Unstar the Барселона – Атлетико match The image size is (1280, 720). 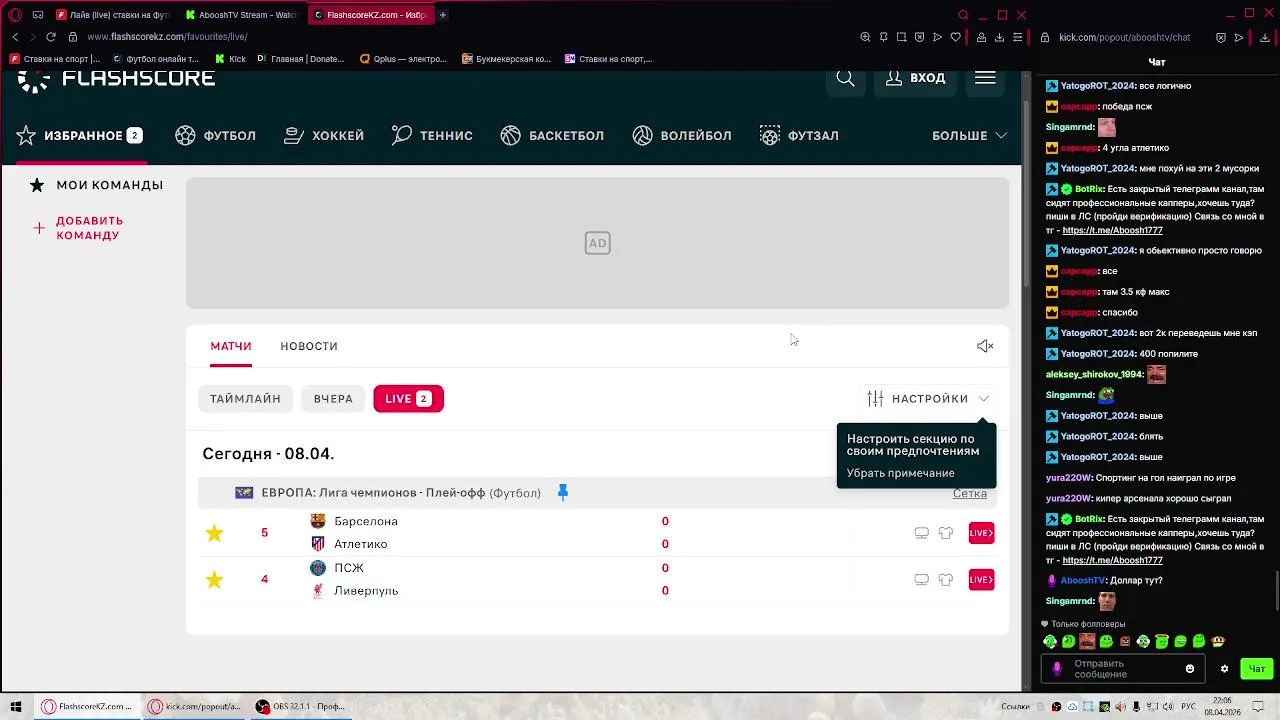pos(214,533)
